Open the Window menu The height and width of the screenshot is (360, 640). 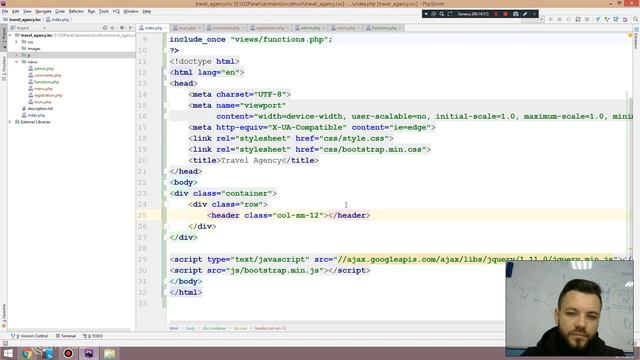coord(131,11)
